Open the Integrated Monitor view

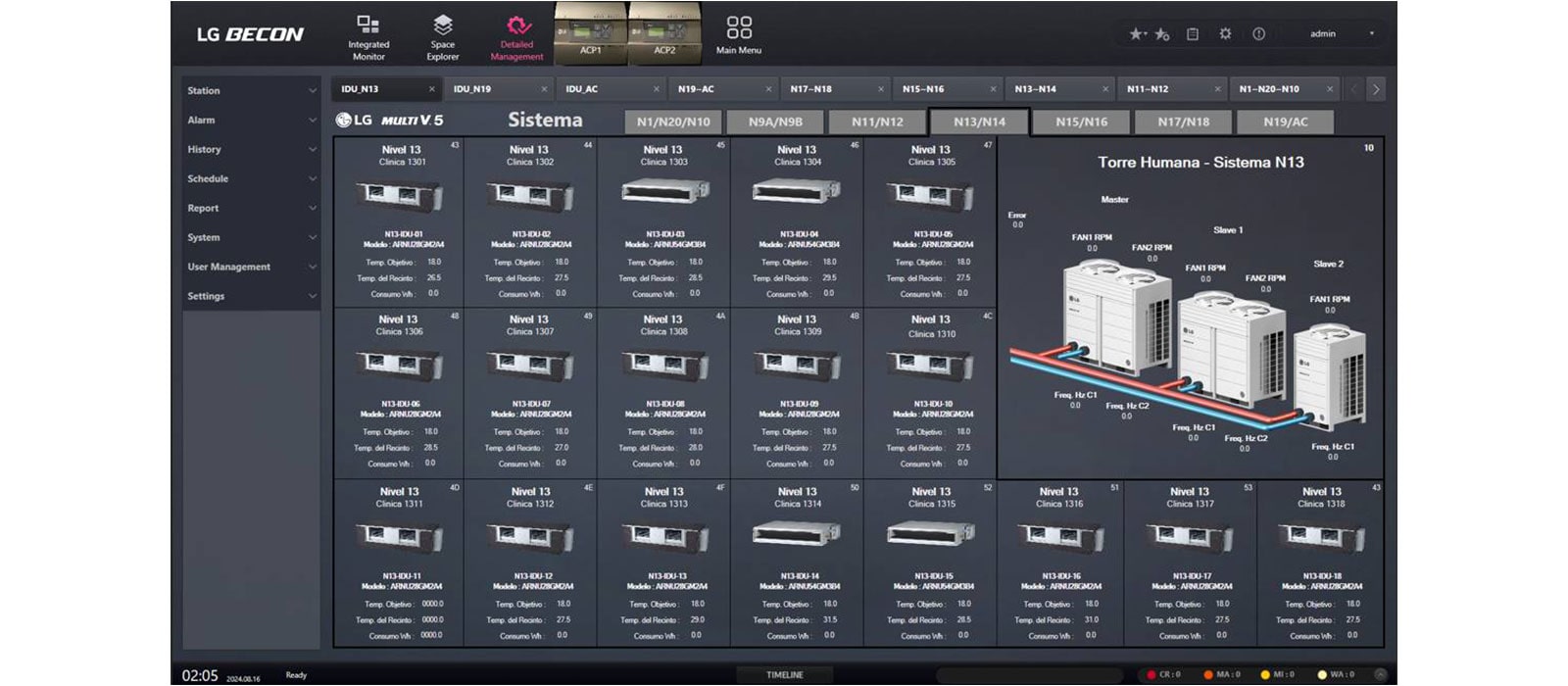tap(368, 36)
